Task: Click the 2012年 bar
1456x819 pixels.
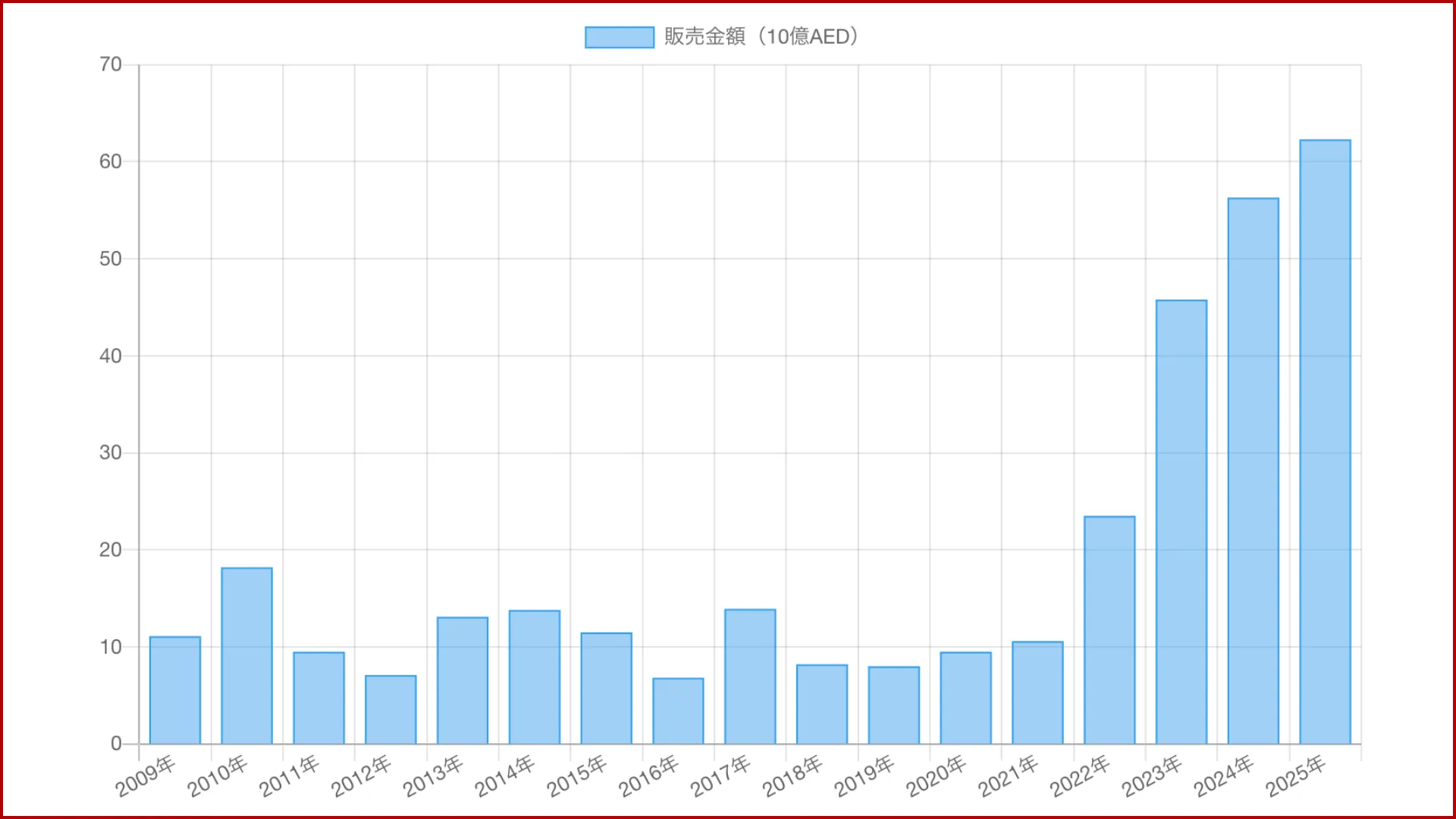Action: coord(391,710)
